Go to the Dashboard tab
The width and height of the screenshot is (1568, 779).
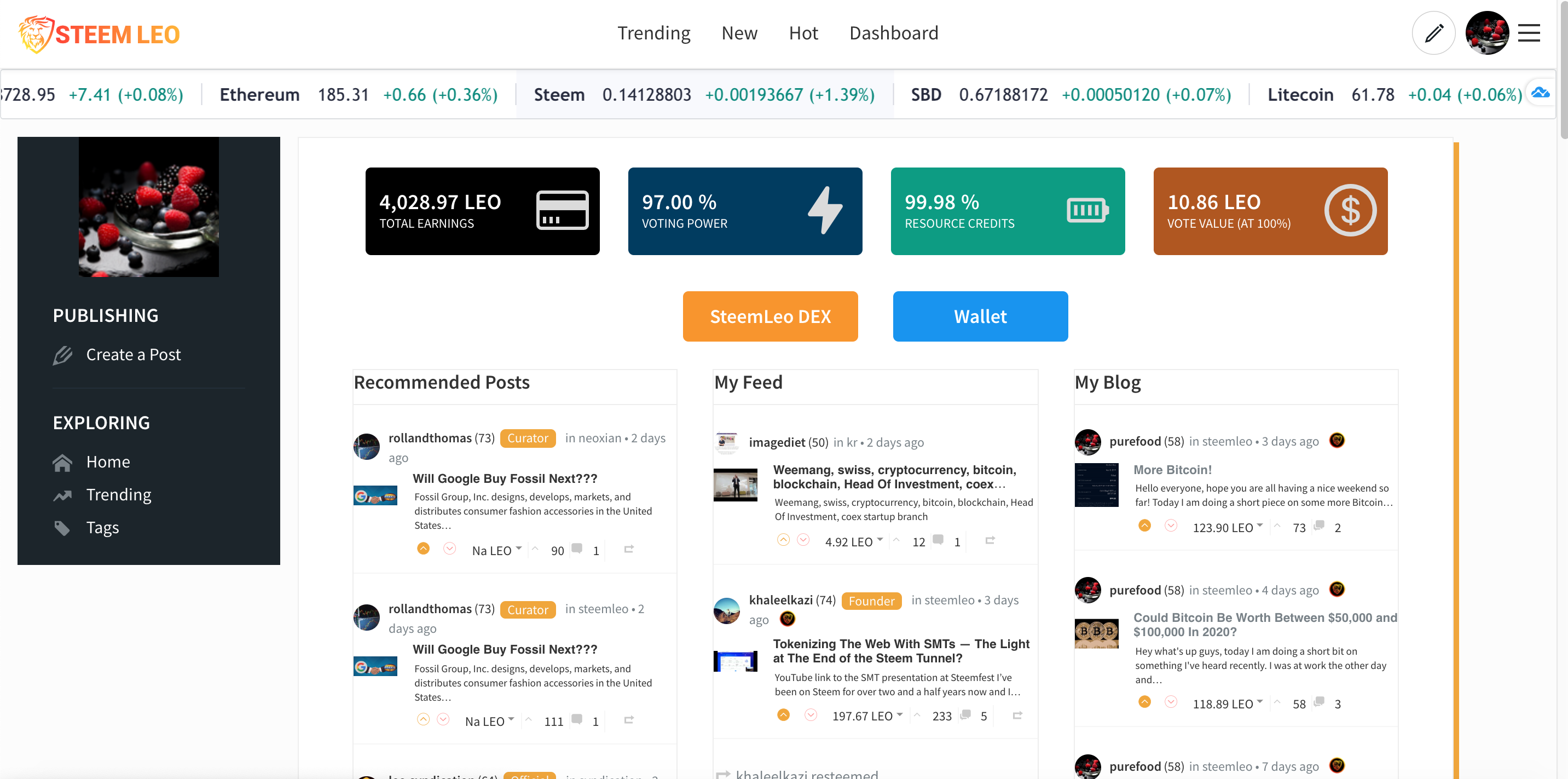click(893, 33)
